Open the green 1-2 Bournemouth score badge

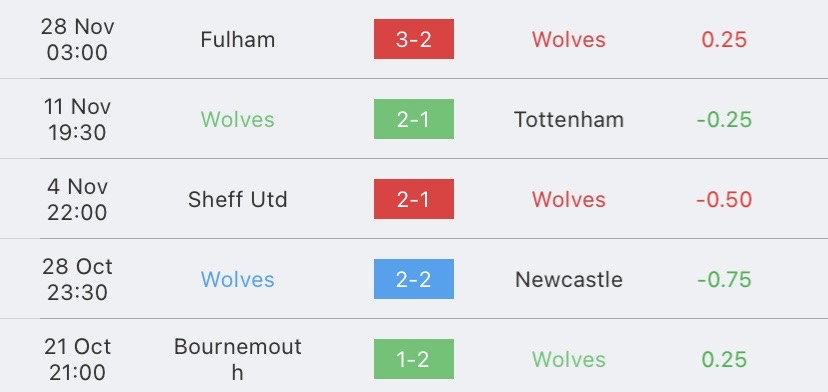coord(413,359)
